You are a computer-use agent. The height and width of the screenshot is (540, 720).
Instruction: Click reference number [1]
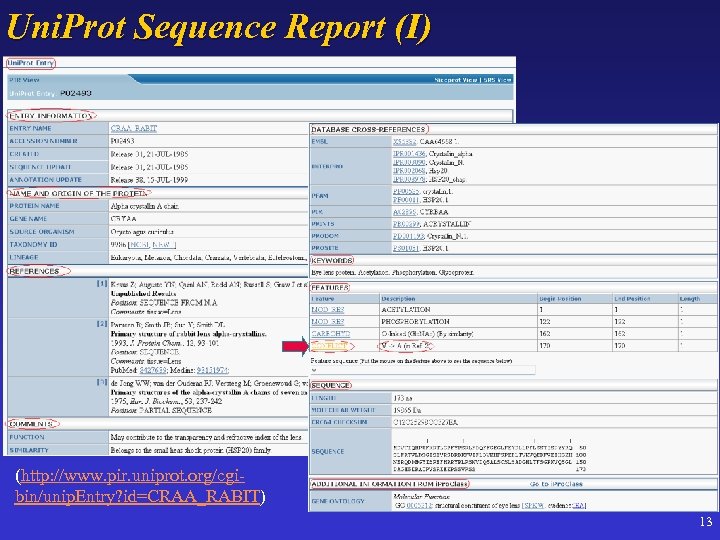click(x=102, y=284)
